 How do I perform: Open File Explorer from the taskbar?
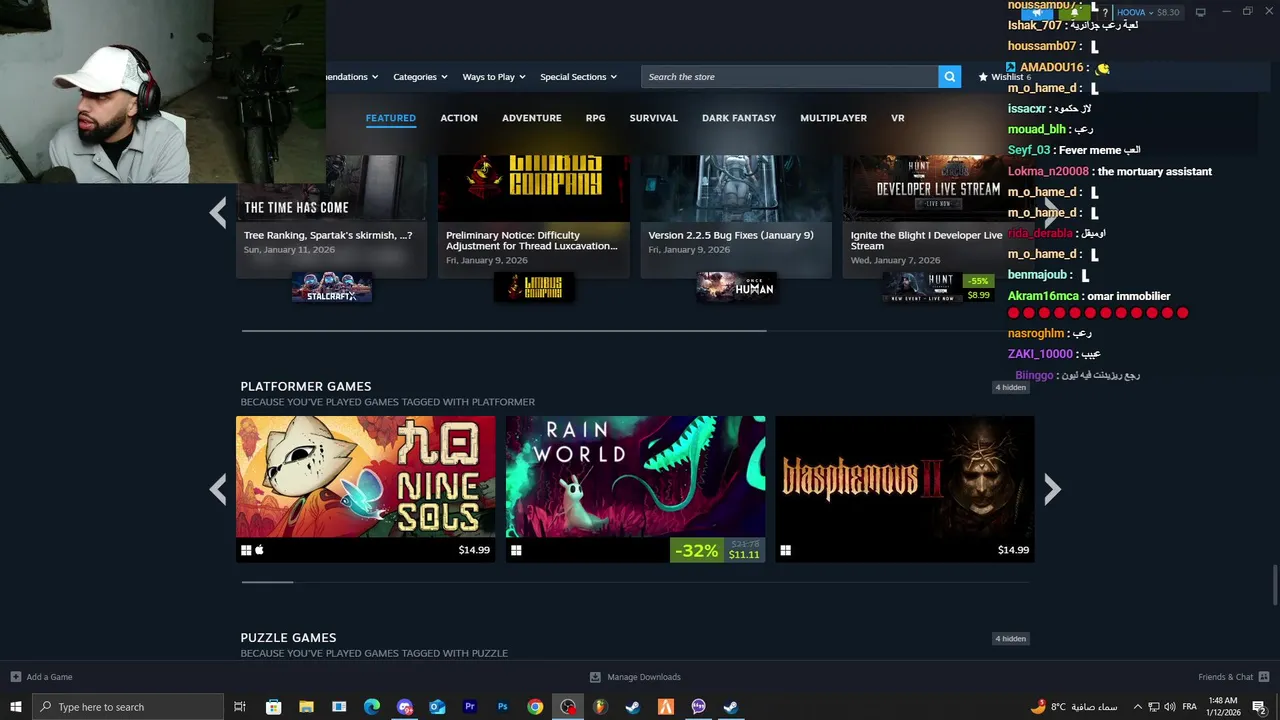coord(306,707)
